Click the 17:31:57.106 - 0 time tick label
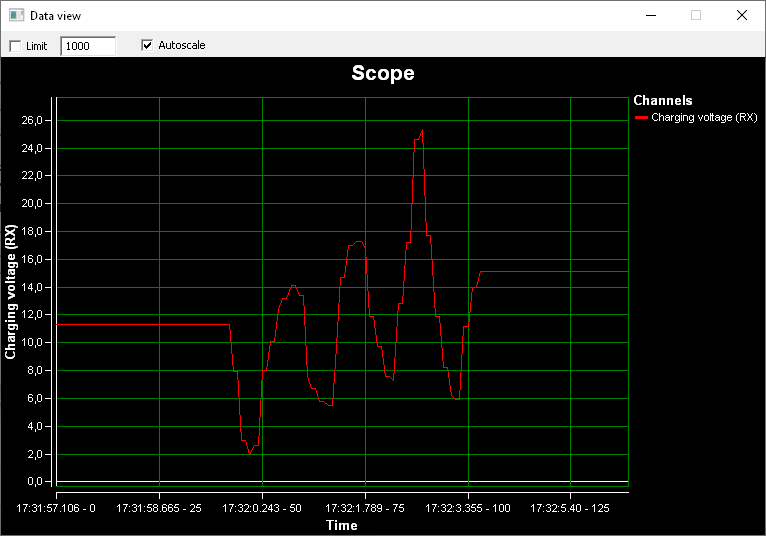This screenshot has height=536, width=766. [x=56, y=508]
